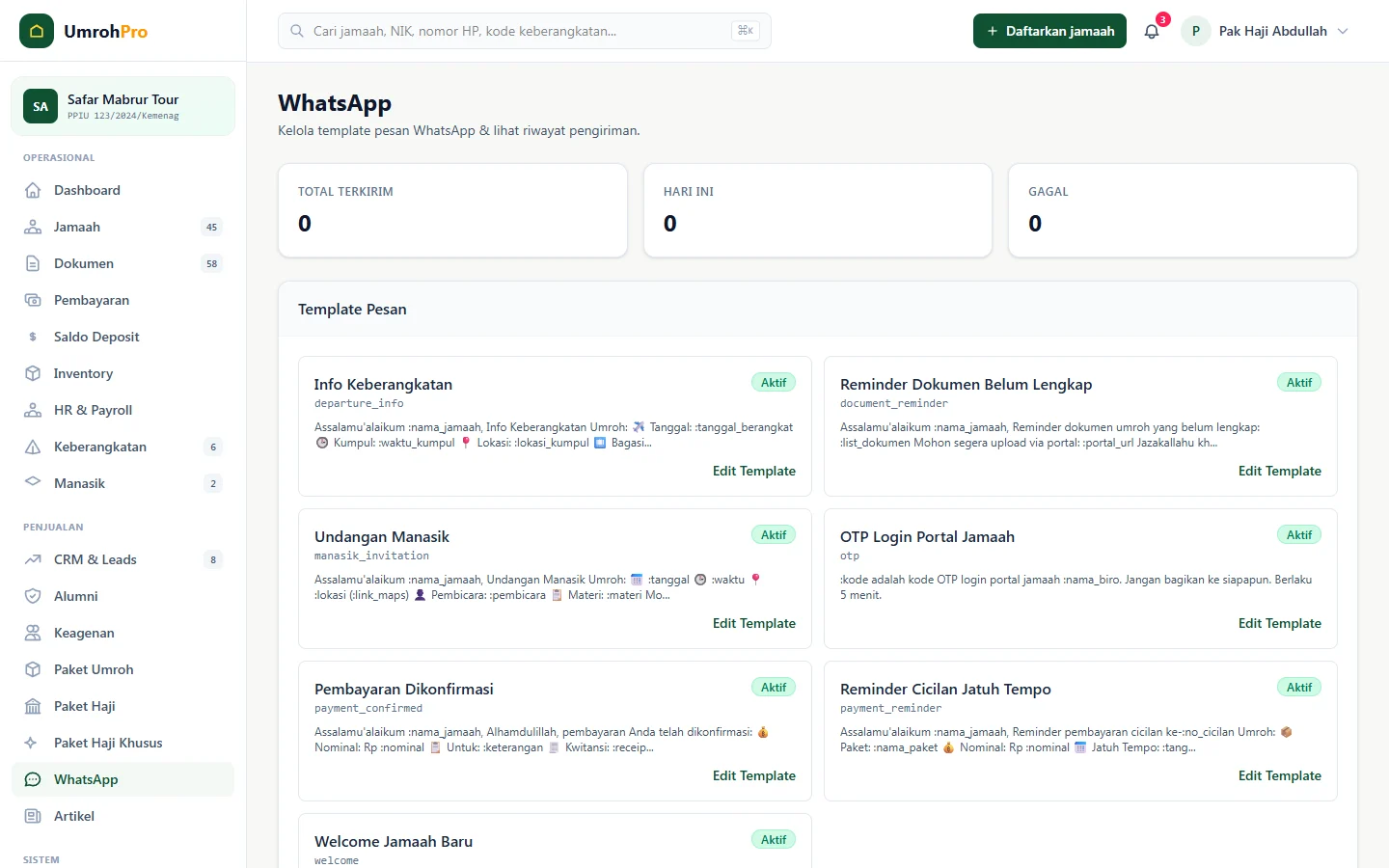Viewport: 1389px width, 868px height.
Task: Expand the Pak Haji Abdullah user menu
Action: pos(1265,31)
